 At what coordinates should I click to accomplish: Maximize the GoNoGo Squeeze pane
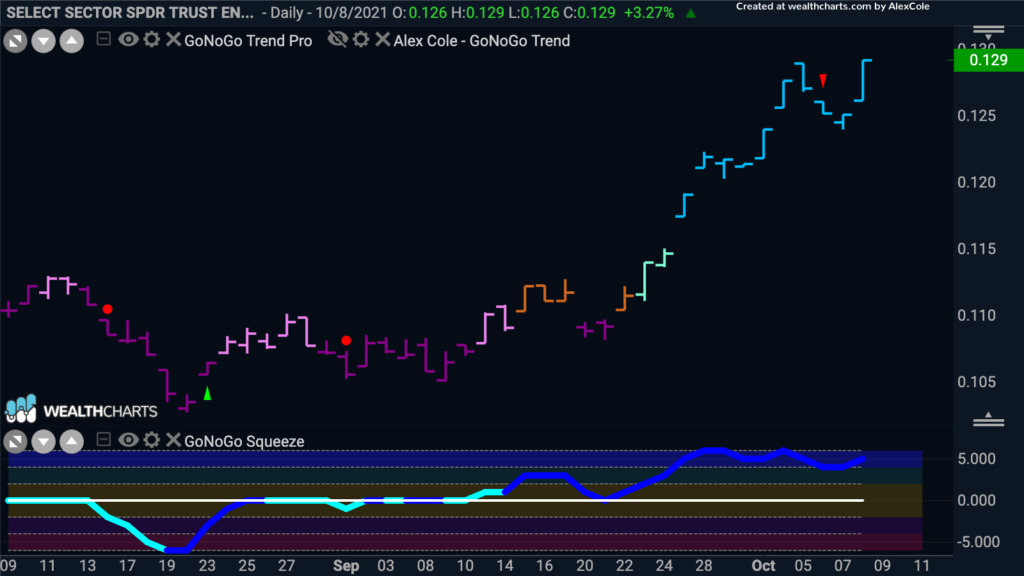[x=16, y=442]
